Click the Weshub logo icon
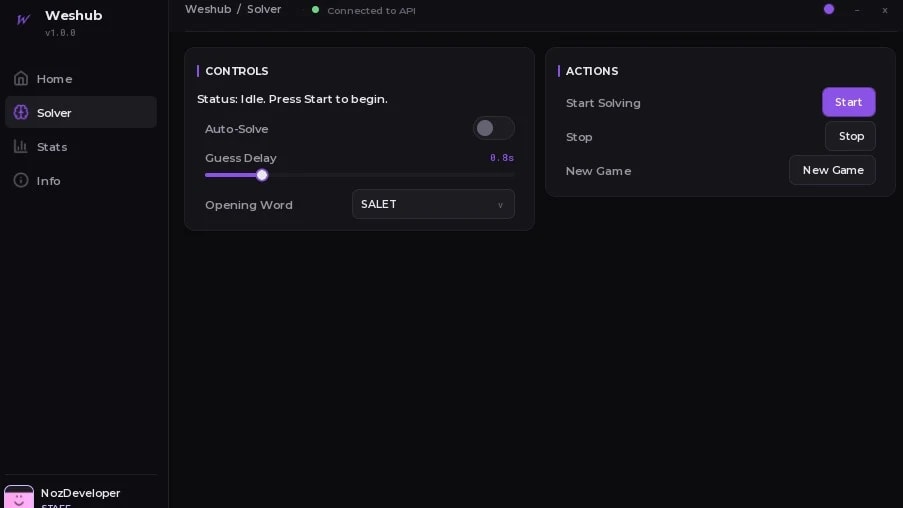The width and height of the screenshot is (903, 508). [23, 20]
